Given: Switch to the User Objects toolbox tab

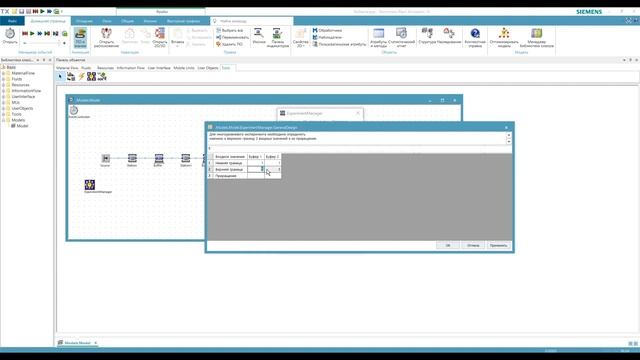Looking at the screenshot, I should (208, 68).
